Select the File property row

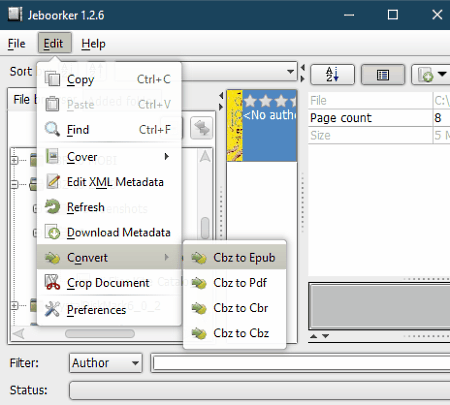(379, 100)
